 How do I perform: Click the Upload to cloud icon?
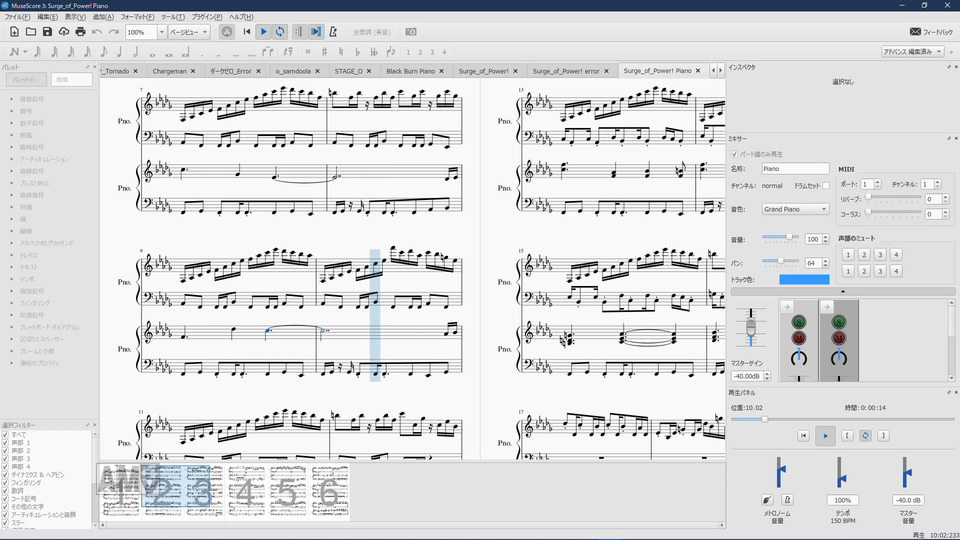(x=64, y=32)
